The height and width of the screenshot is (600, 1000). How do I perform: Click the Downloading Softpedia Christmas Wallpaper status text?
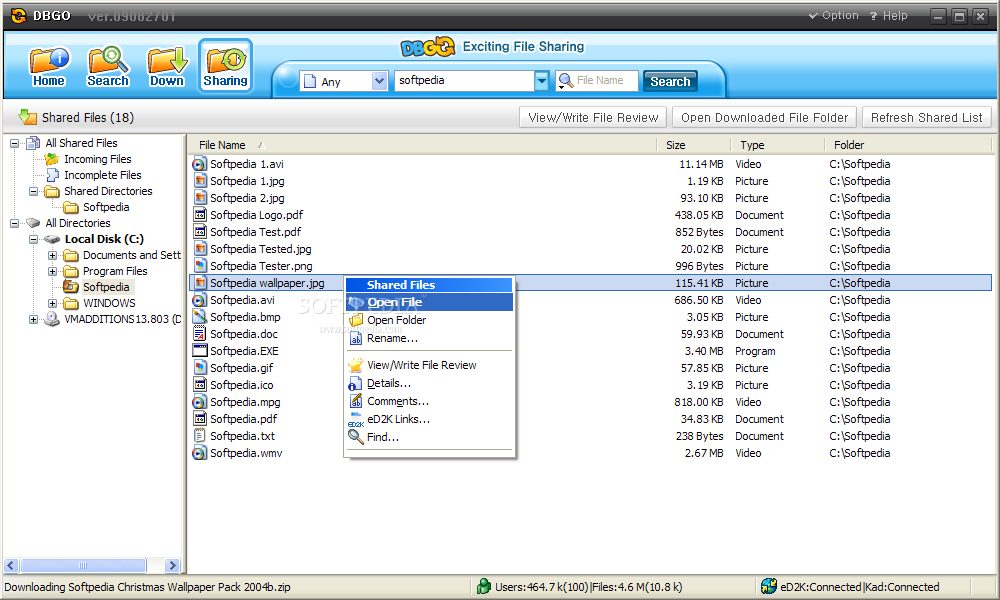click(148, 587)
